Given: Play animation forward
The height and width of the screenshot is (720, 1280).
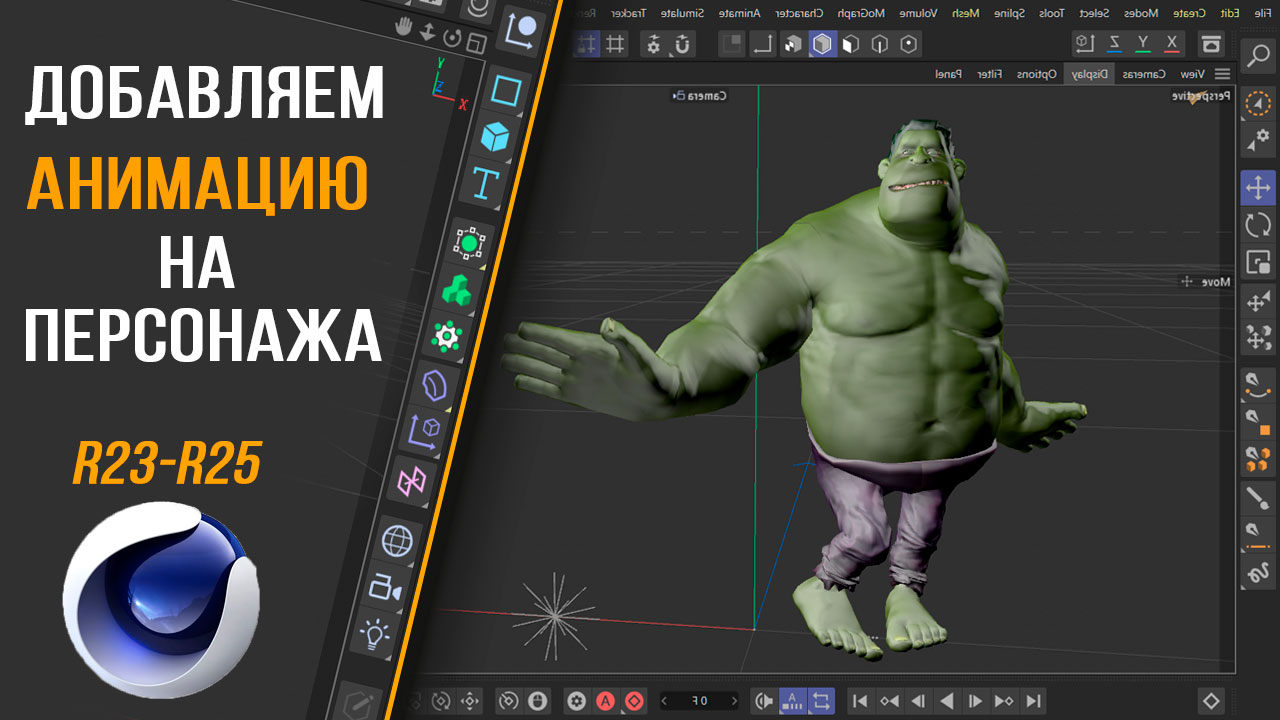Looking at the screenshot, I should 946,701.
